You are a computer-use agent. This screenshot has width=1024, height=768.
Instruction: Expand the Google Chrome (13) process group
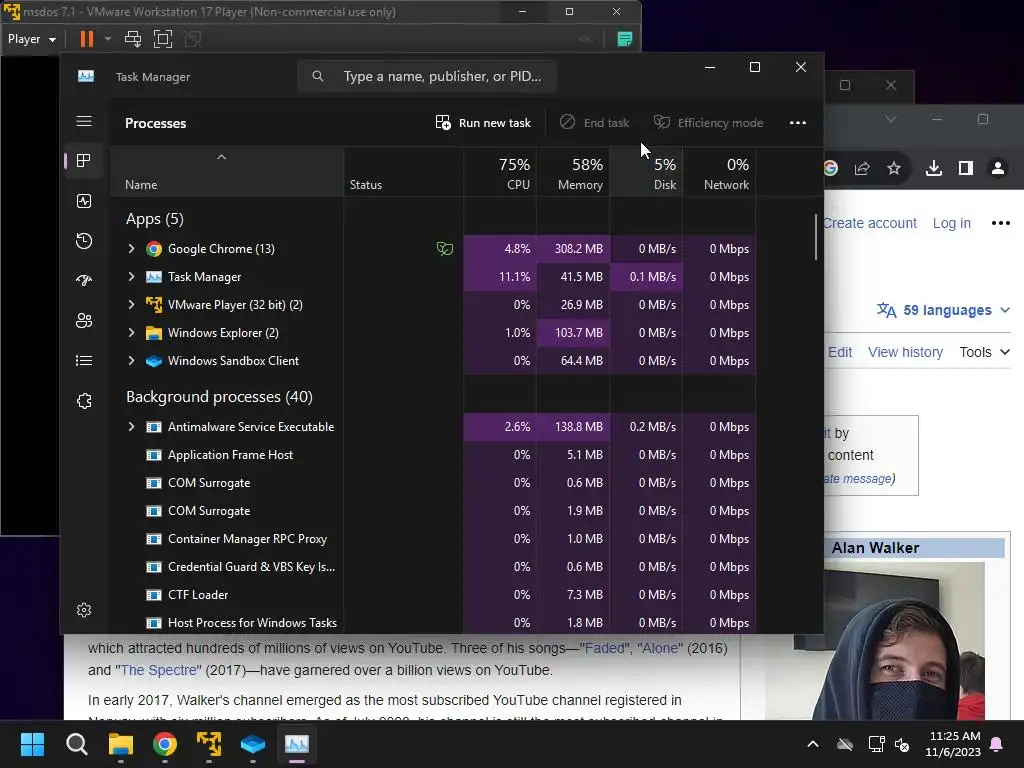click(x=131, y=249)
